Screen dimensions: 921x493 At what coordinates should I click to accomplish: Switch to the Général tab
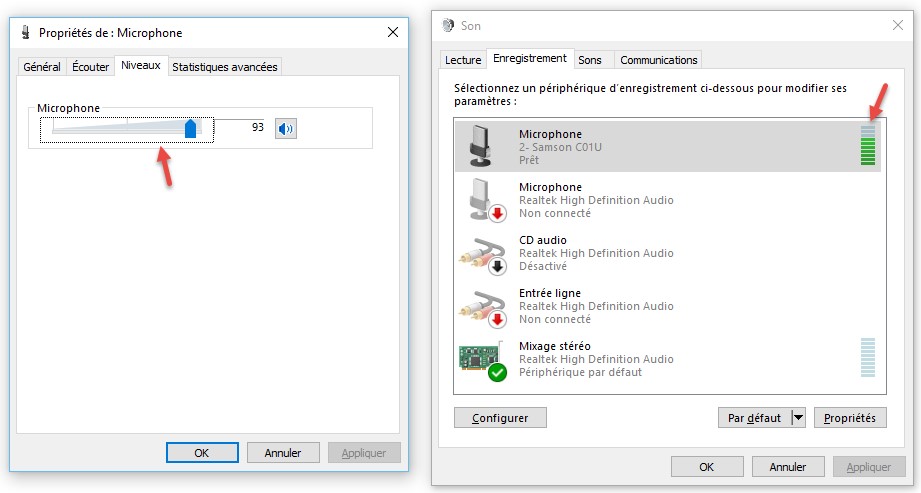(x=42, y=67)
